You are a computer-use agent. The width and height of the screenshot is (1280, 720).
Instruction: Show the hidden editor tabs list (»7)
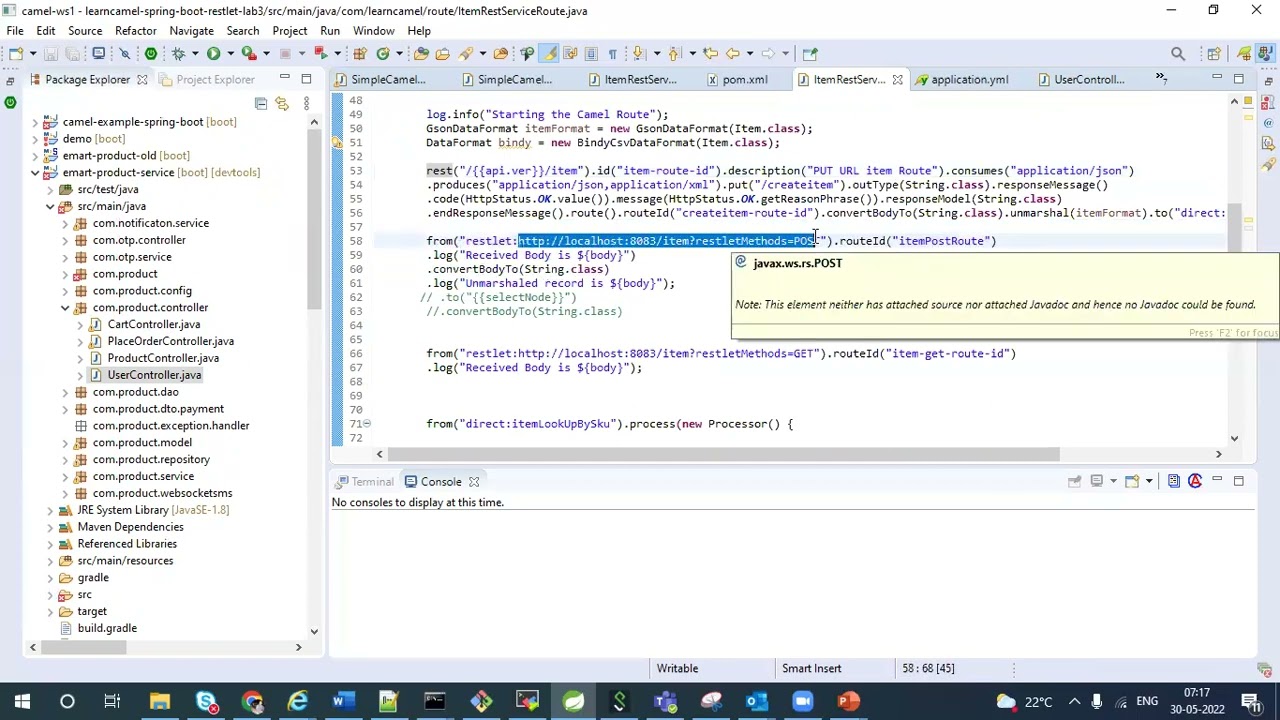(x=1161, y=79)
